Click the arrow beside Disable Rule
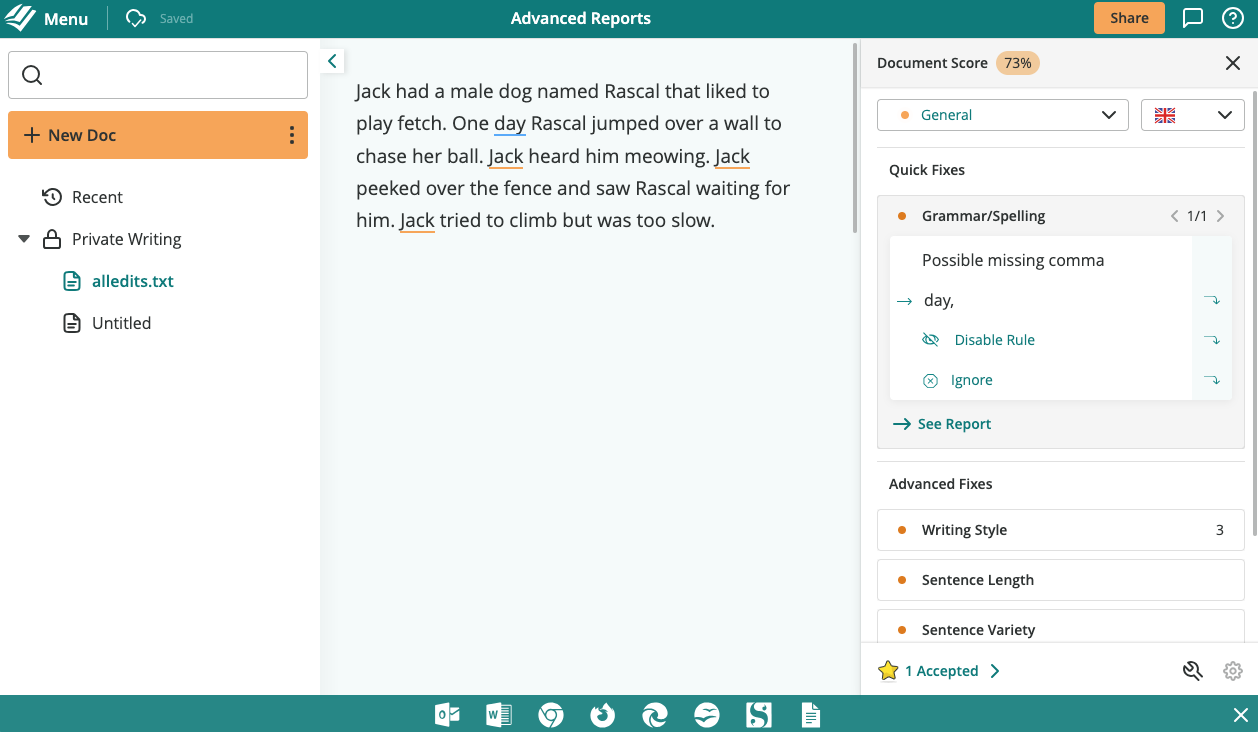The image size is (1258, 732). coord(1212,340)
